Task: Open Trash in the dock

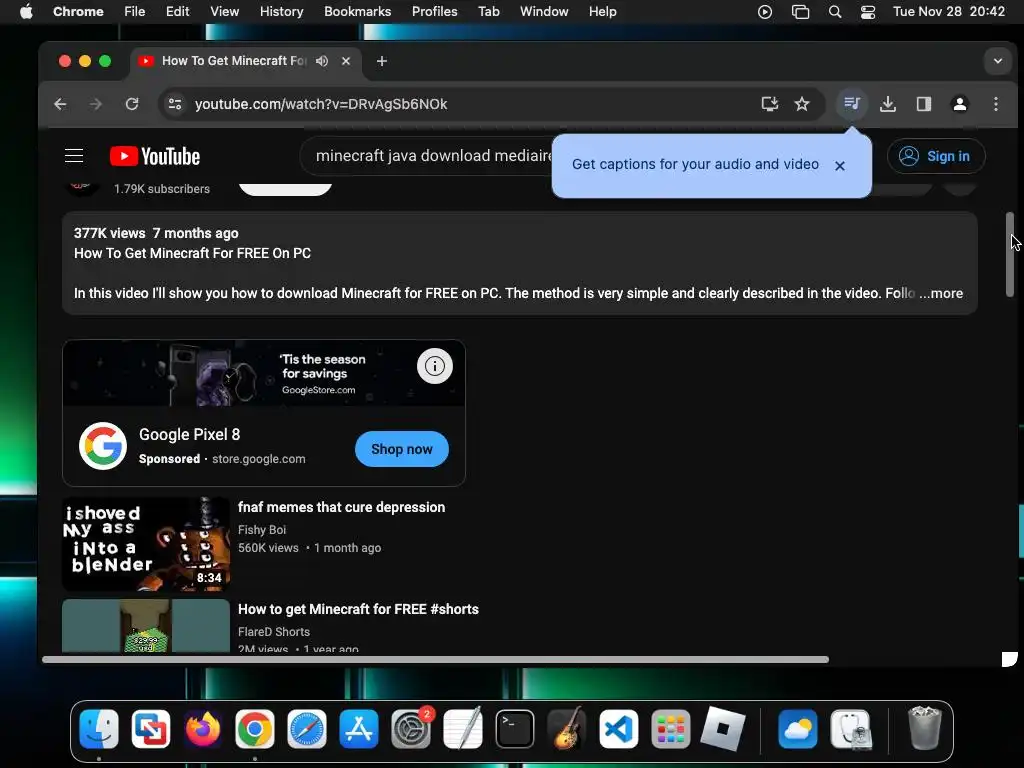Action: [924, 729]
